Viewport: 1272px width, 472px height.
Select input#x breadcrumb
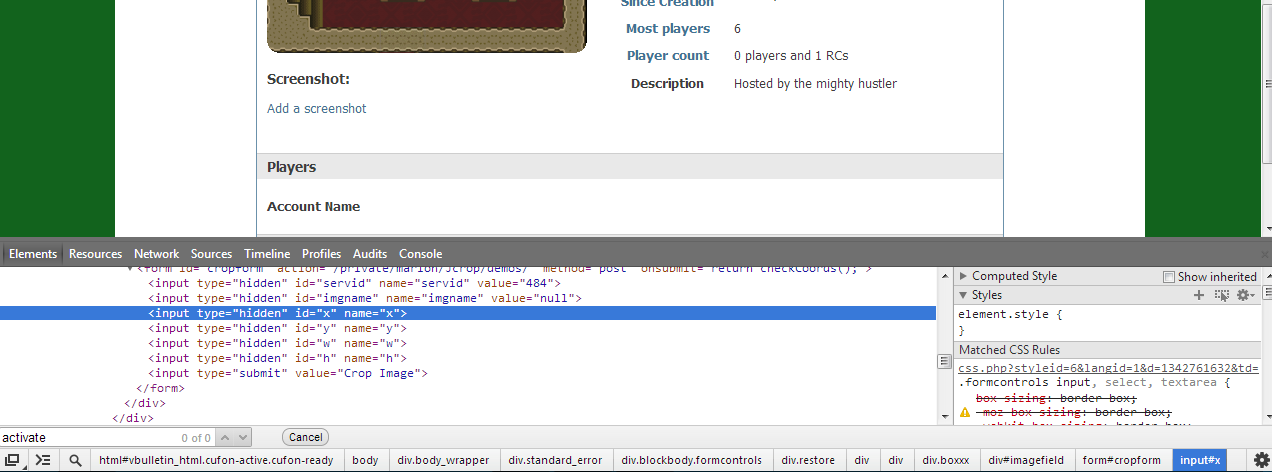[x=1200, y=460]
